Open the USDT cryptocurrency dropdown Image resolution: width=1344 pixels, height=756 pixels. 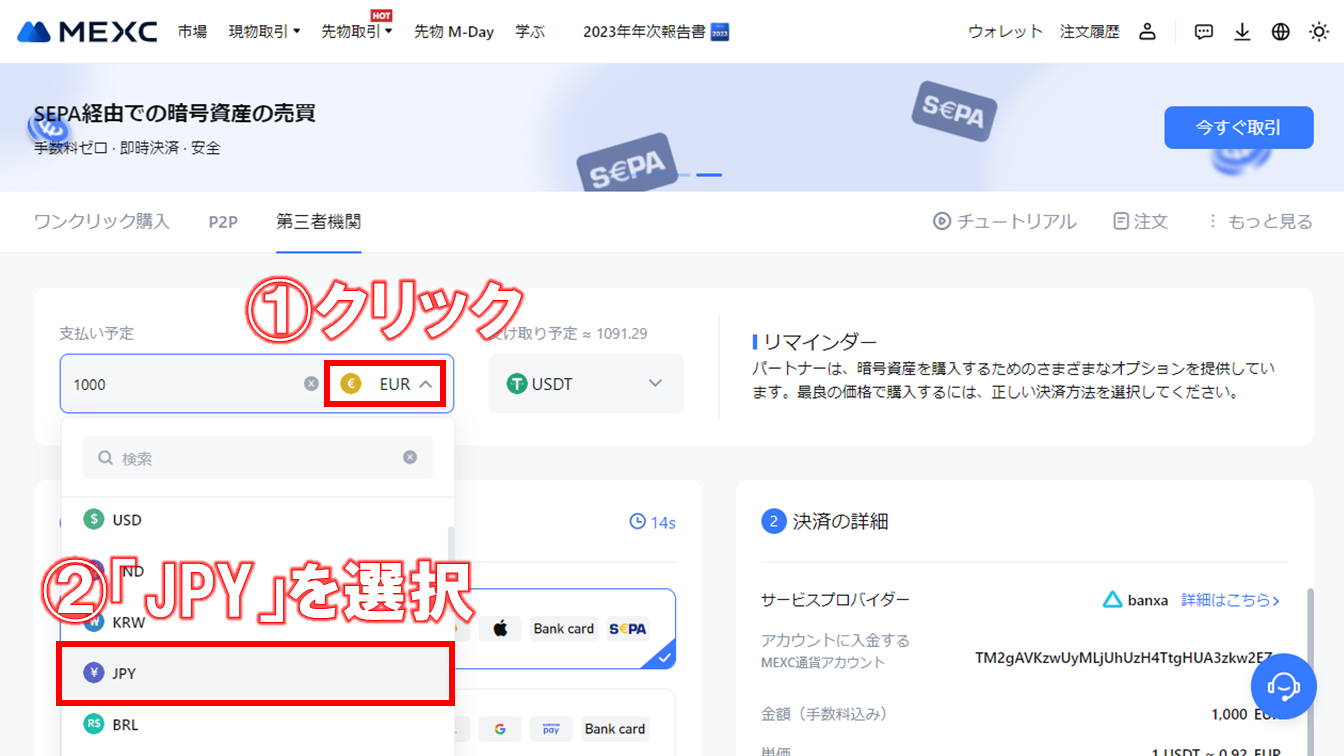[x=586, y=383]
